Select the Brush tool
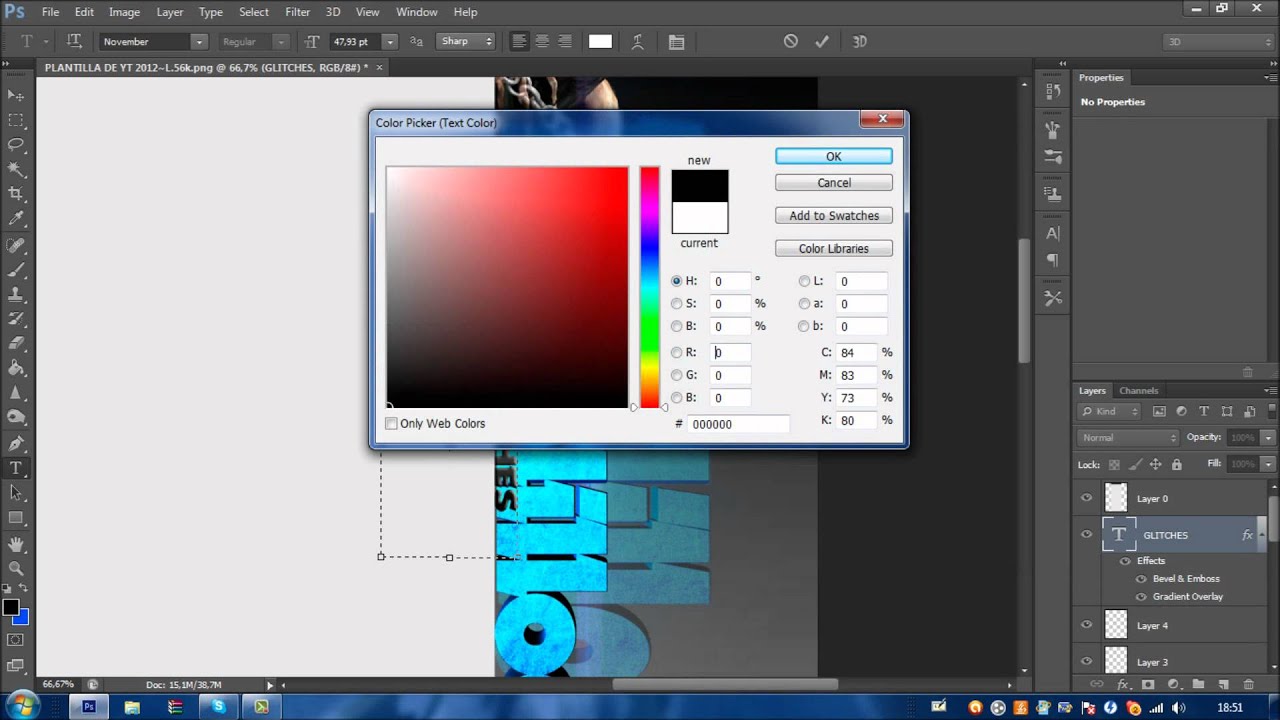This screenshot has height=720, width=1280. pyautogui.click(x=16, y=270)
